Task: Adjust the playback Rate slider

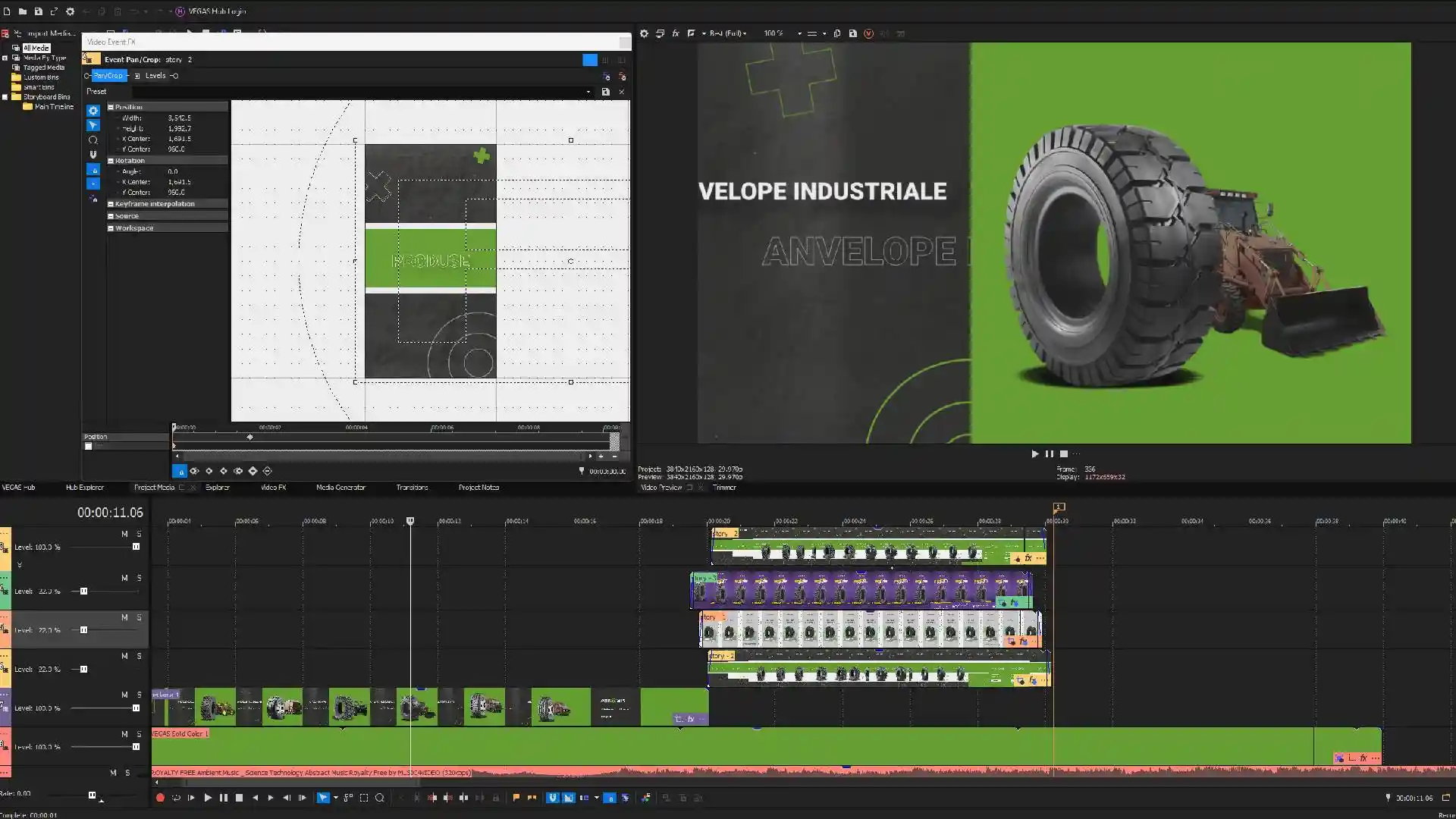Action: [x=92, y=795]
